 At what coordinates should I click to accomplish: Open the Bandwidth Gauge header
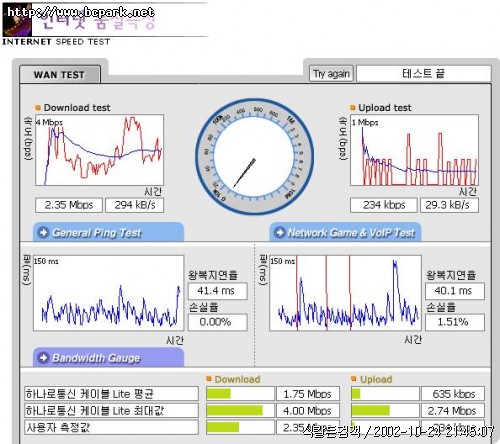tap(108, 357)
